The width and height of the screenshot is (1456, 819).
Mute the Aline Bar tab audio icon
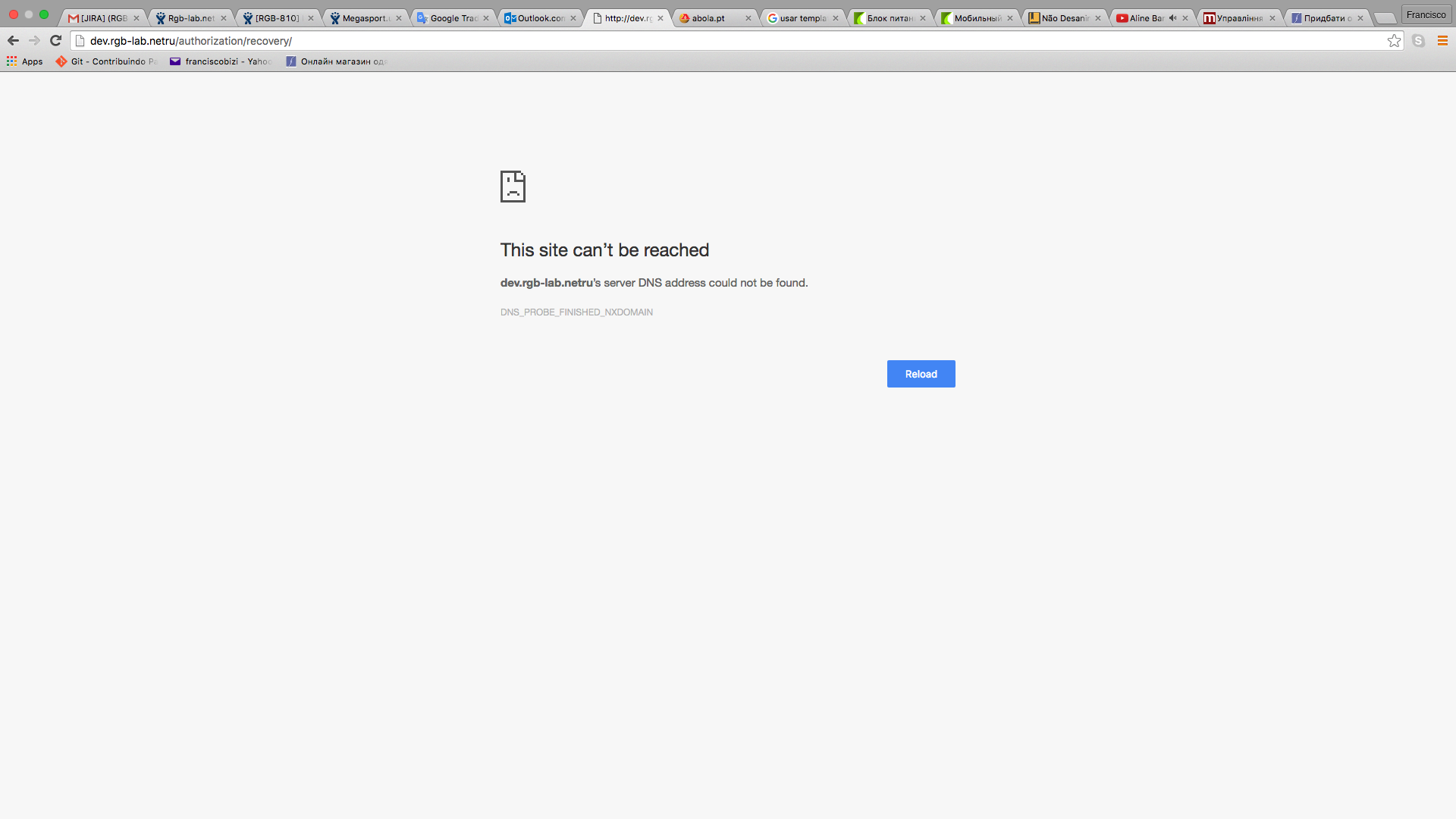[1172, 18]
